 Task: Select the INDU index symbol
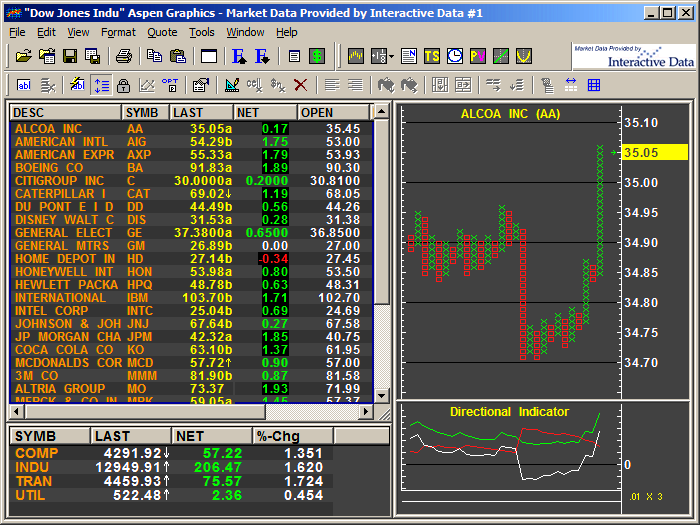click(x=32, y=467)
